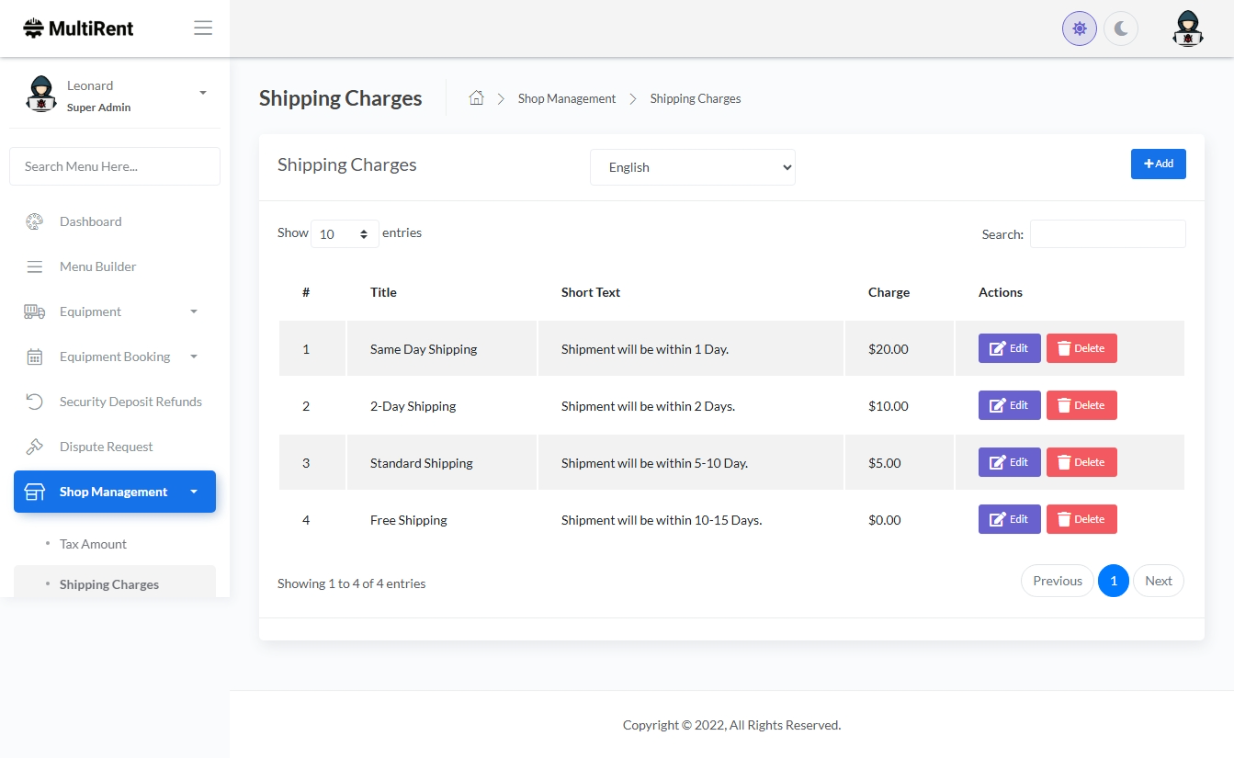
Task: Open the English language dropdown
Action: tap(692, 168)
